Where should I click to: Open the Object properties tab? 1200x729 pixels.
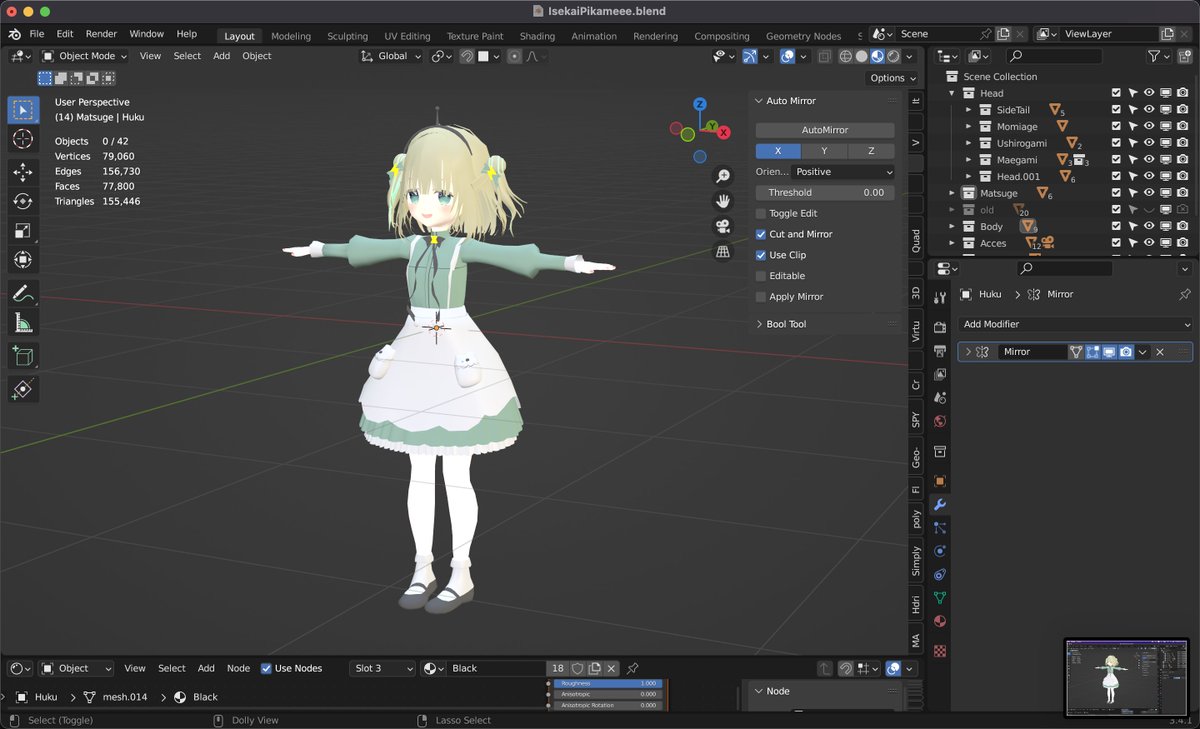coord(940,481)
